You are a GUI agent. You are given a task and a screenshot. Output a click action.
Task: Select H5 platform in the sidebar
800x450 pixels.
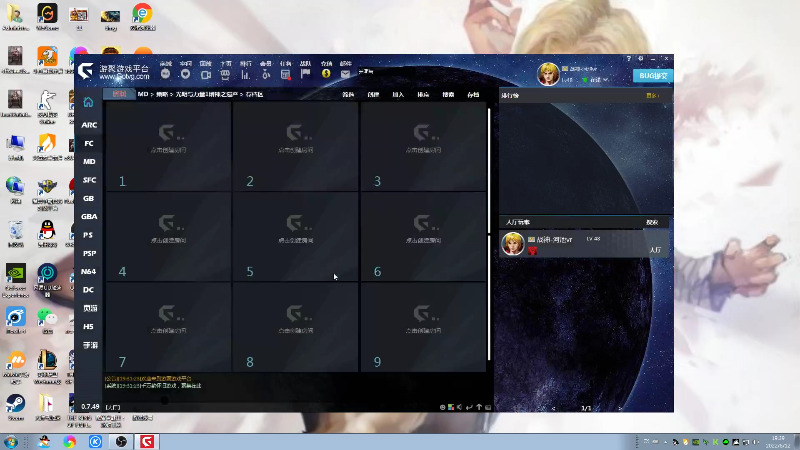coord(89,327)
